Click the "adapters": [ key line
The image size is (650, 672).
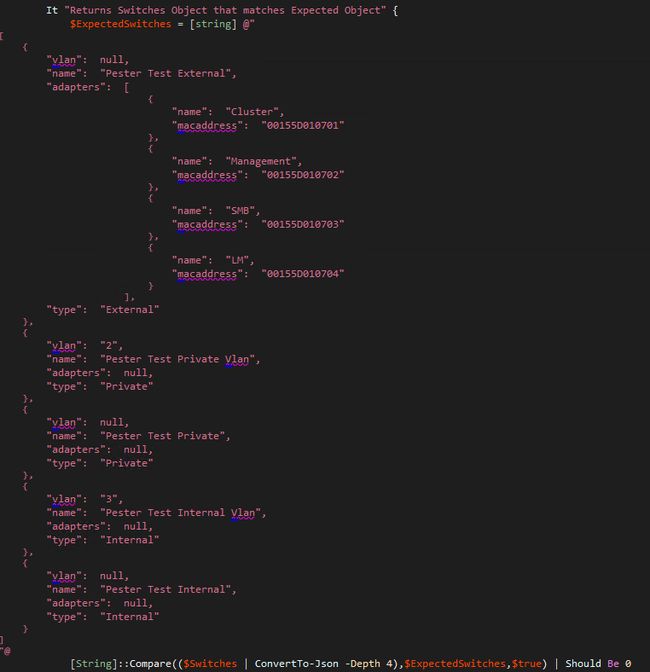click(x=88, y=87)
